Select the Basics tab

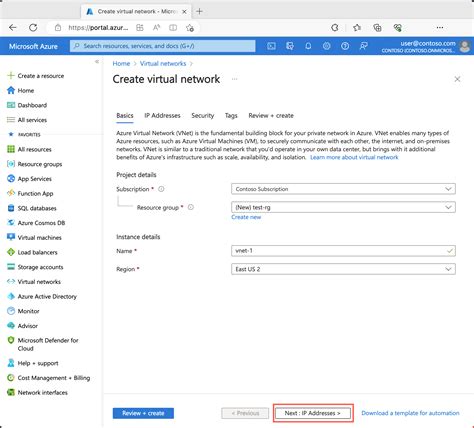point(125,116)
